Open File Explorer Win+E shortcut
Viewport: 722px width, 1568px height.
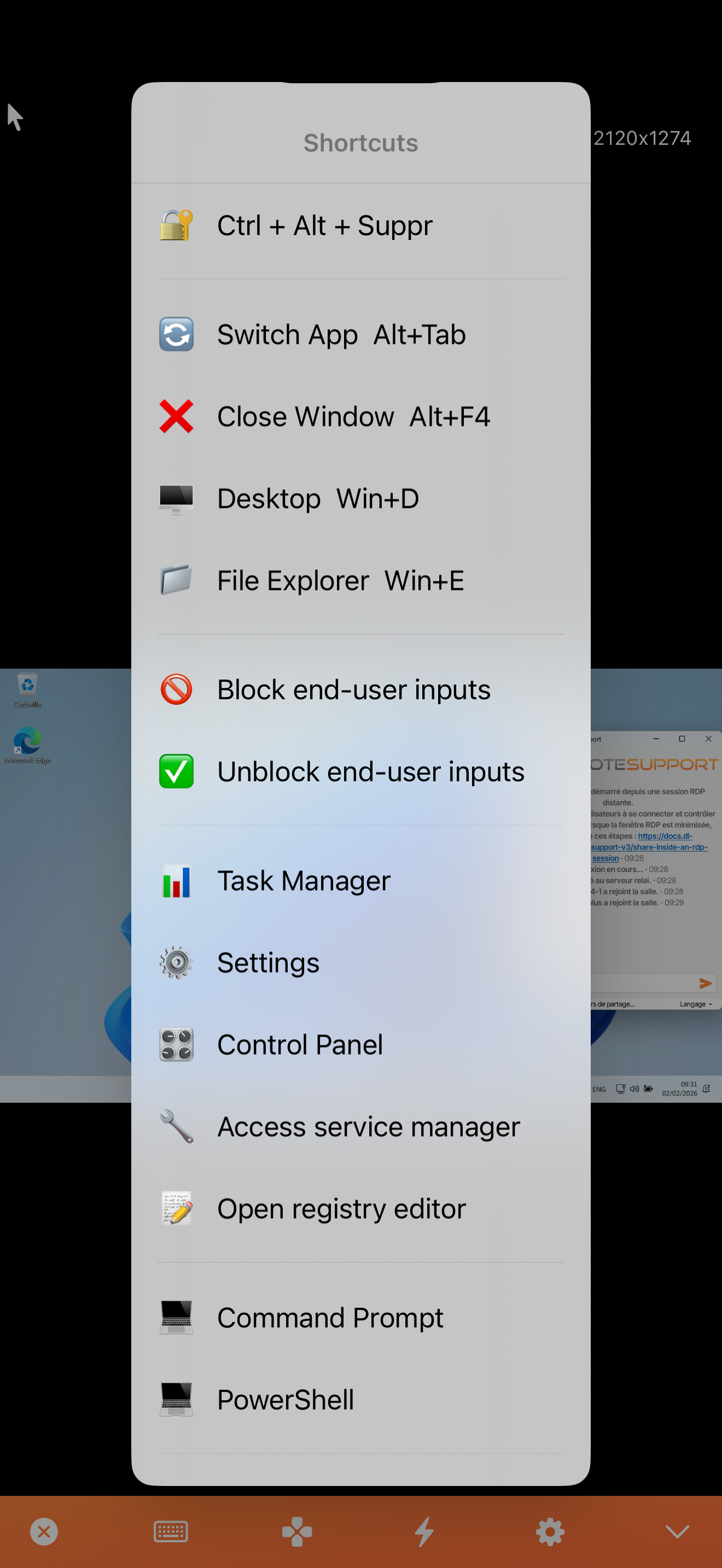pyautogui.click(x=360, y=580)
